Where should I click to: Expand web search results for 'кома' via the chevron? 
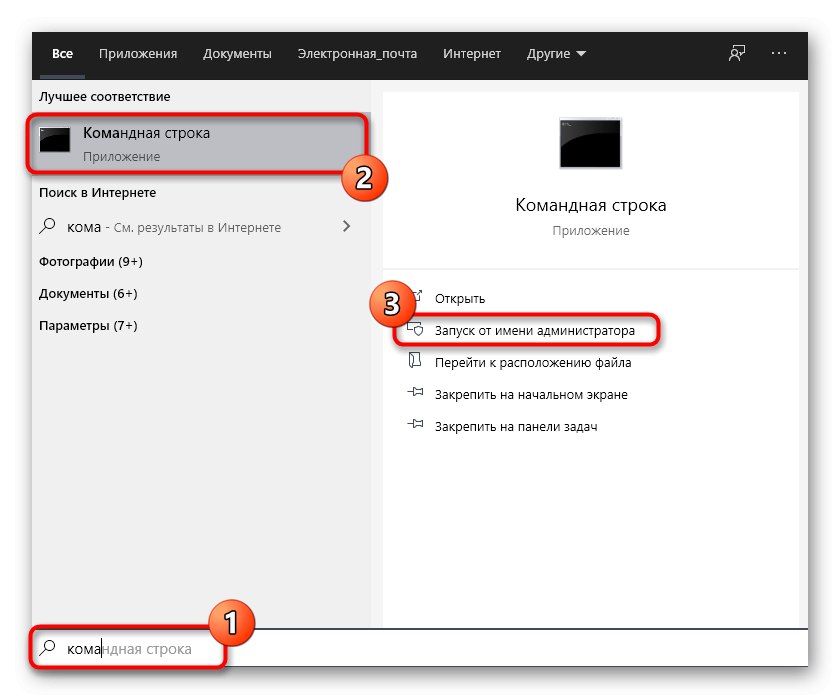coord(348,226)
